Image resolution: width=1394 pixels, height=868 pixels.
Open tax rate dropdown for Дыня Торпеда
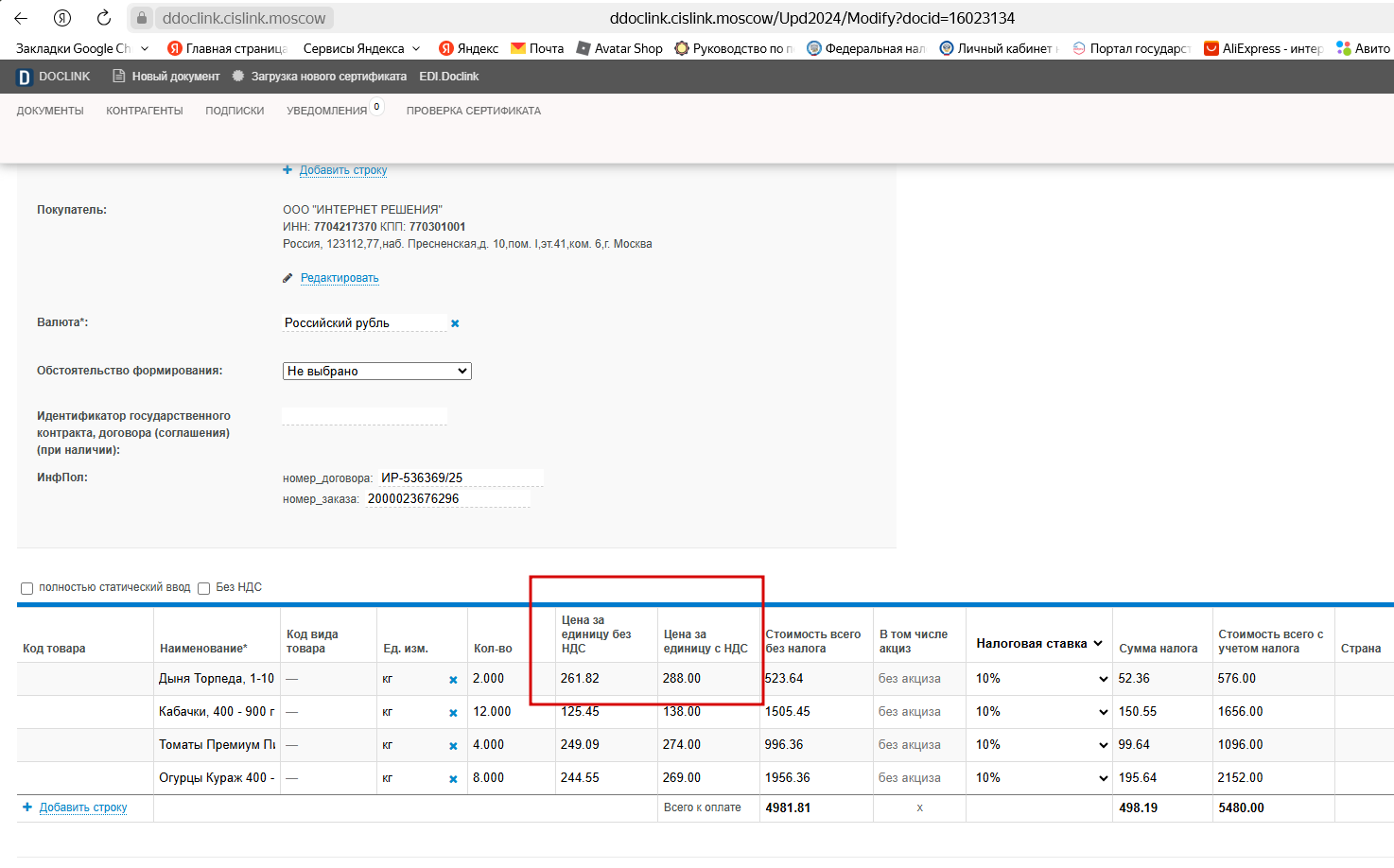point(1039,679)
